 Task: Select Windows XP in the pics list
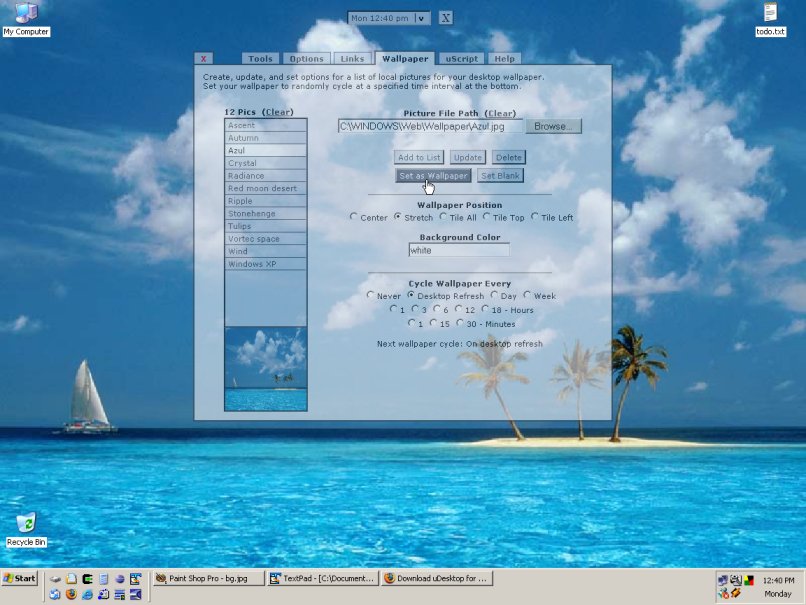(x=266, y=264)
